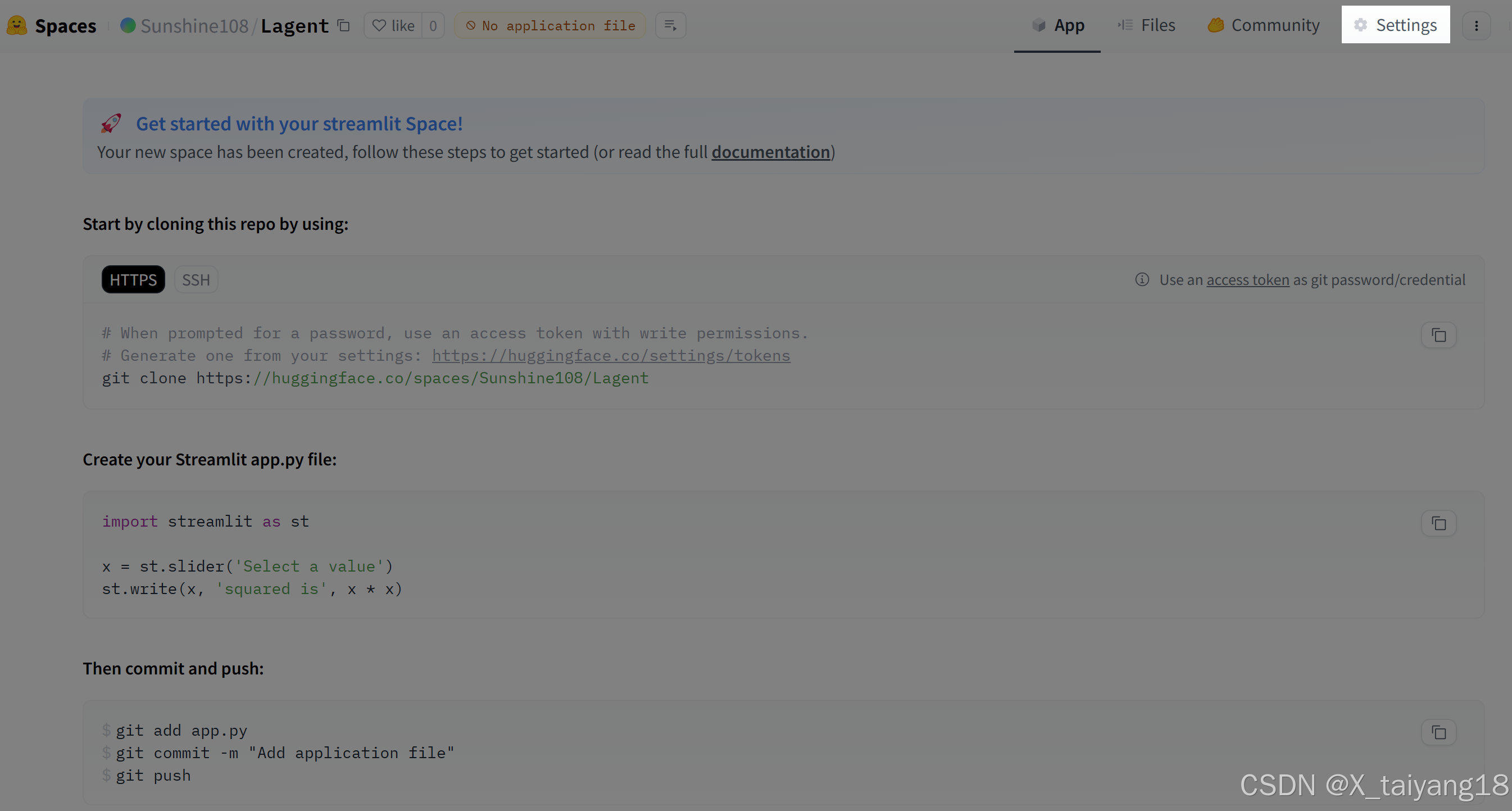
Task: Click the Sunshine108 username link
Action: click(x=194, y=26)
